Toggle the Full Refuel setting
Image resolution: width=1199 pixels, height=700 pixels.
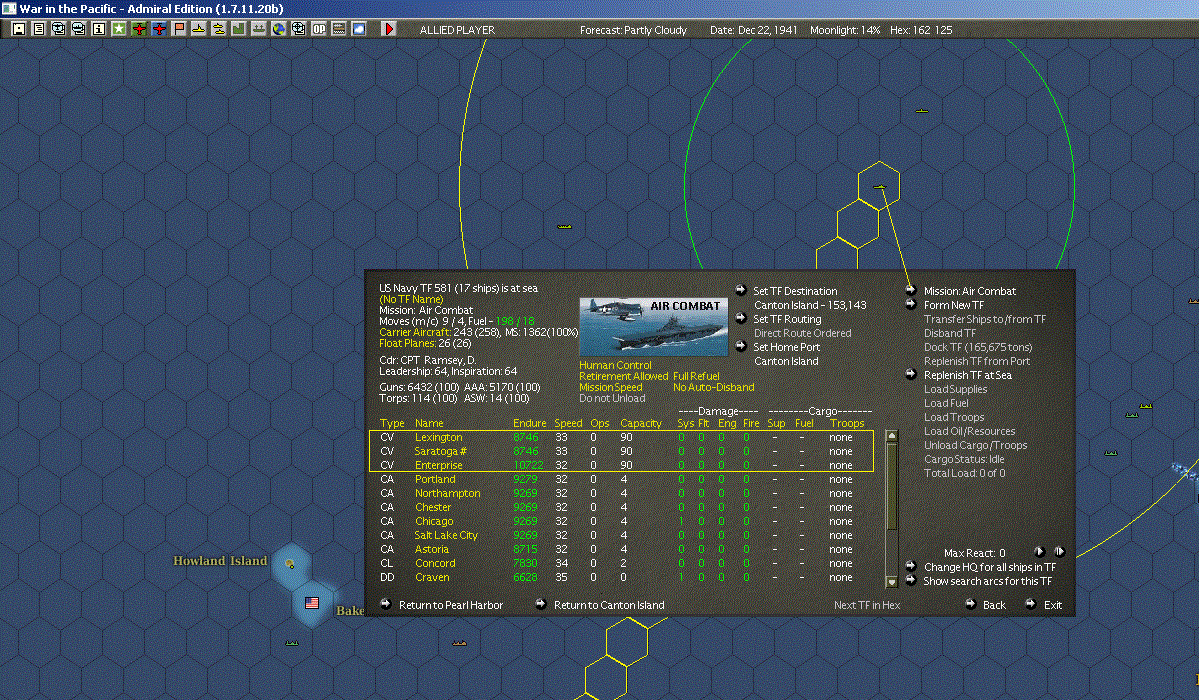click(696, 376)
